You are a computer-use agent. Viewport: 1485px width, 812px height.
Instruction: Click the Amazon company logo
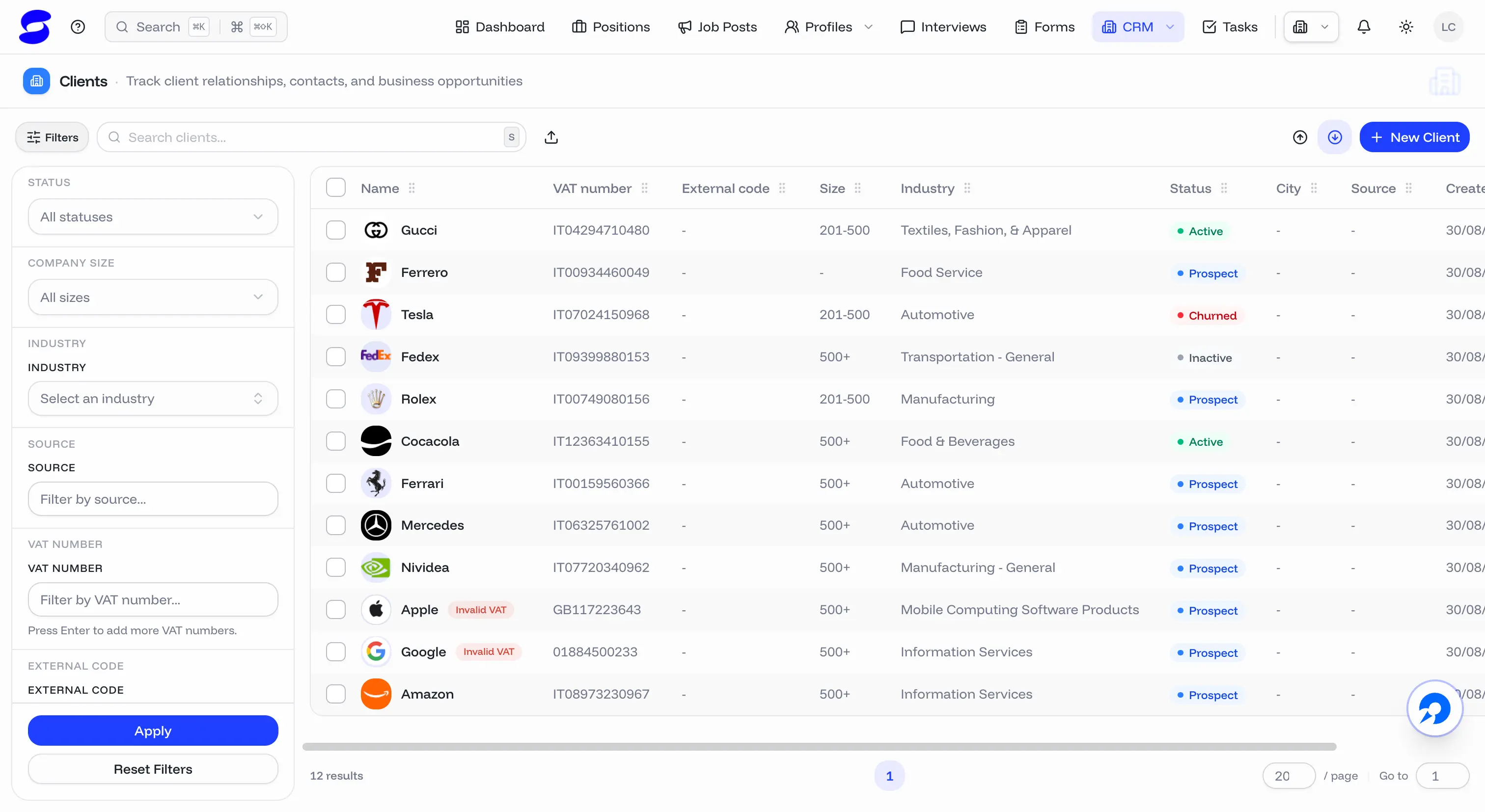[x=376, y=694]
